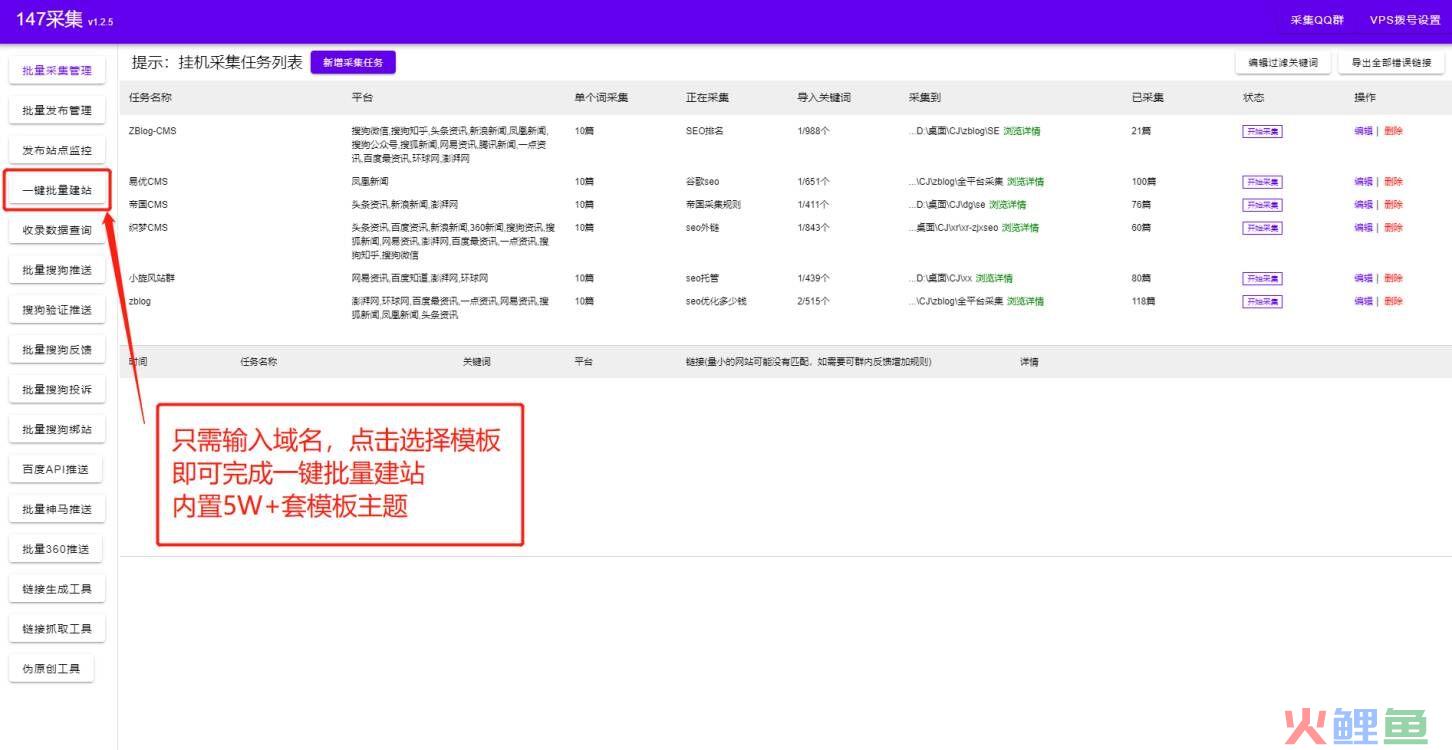Click the 新增采集任务 button

[x=353, y=62]
